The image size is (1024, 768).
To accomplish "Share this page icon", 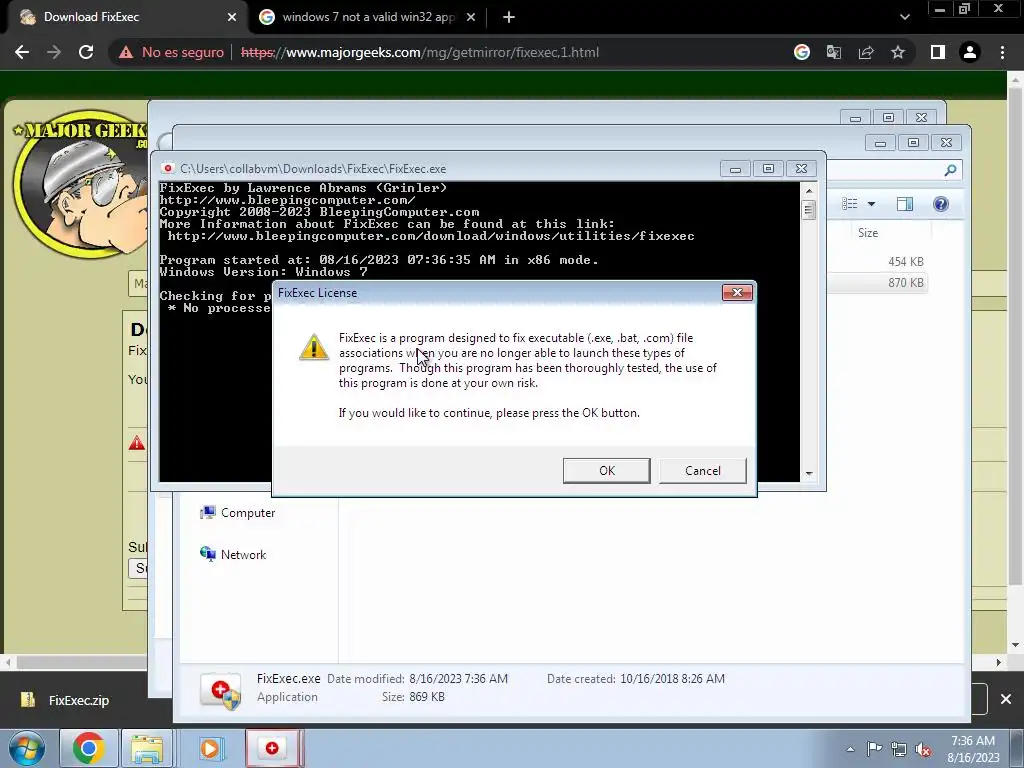I will point(866,52).
